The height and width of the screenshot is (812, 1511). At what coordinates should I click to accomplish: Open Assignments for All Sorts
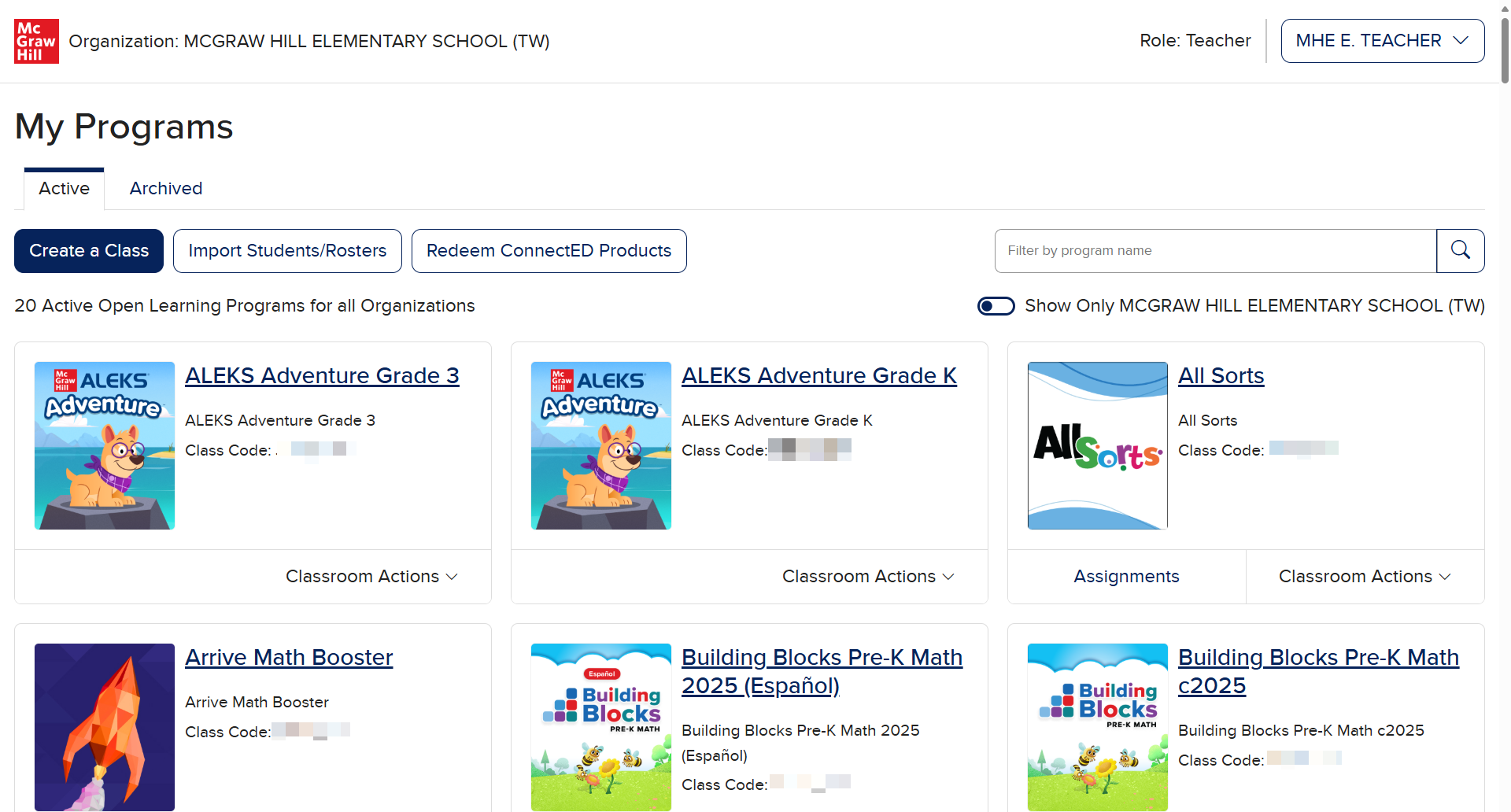coord(1127,577)
